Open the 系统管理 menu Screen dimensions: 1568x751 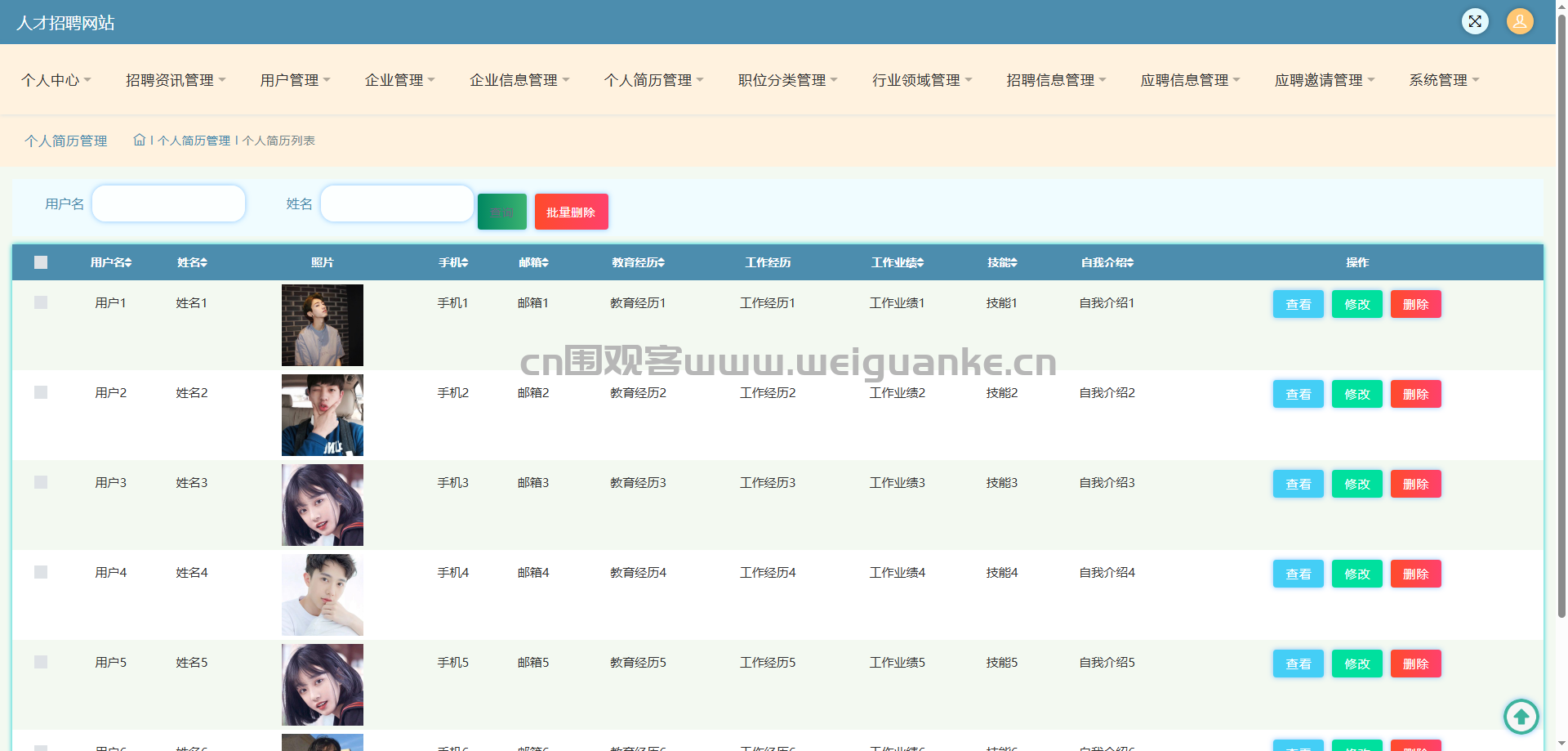tap(1444, 80)
